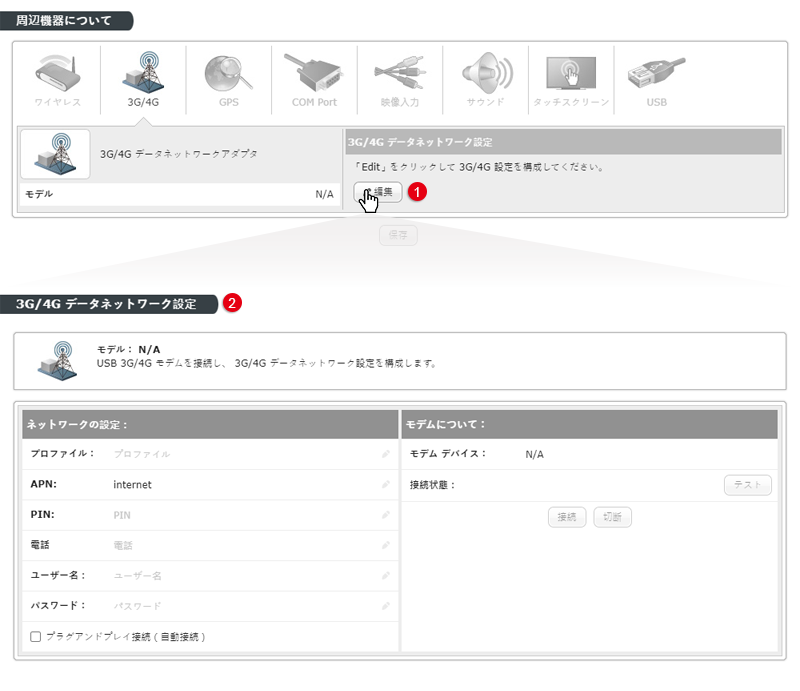Enable プラグアンドプレイ接続 auto-connect checkbox

(x=36, y=636)
